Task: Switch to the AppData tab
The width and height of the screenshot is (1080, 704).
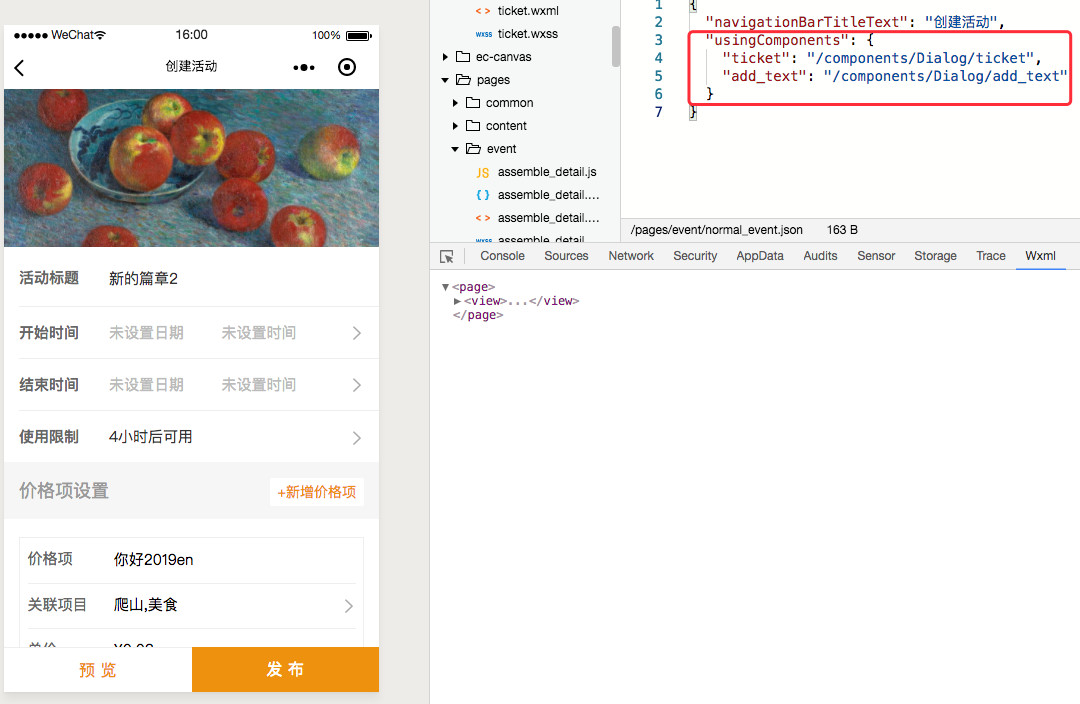Action: (x=760, y=256)
